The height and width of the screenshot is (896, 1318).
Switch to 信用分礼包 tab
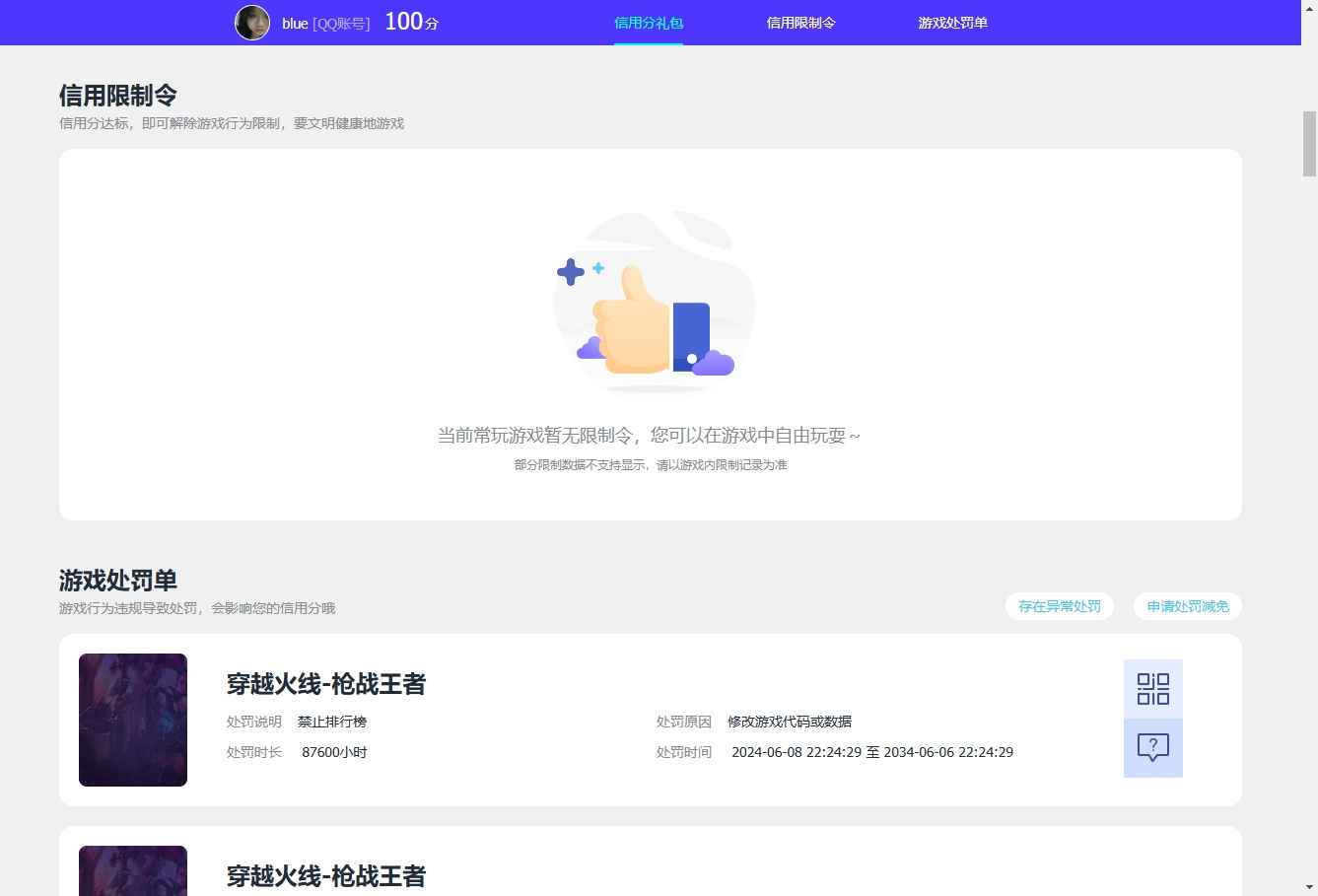pos(649,23)
